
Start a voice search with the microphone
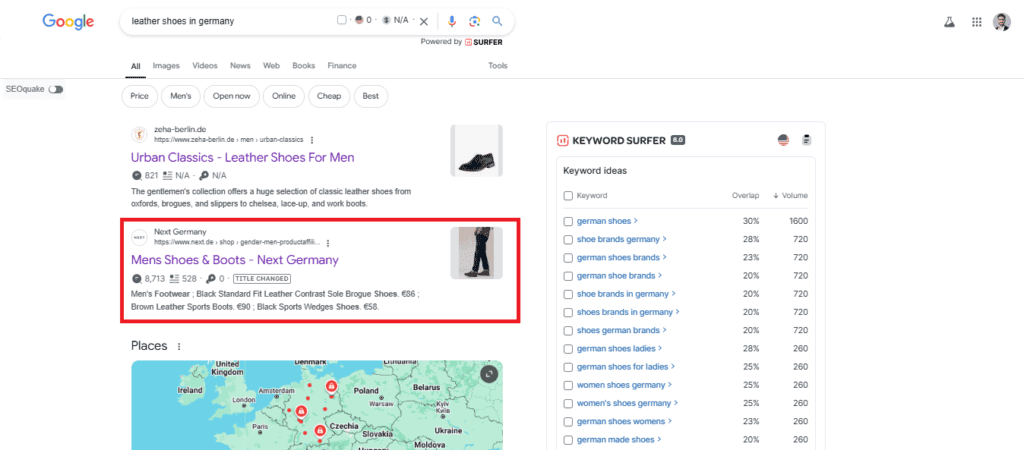coord(452,21)
